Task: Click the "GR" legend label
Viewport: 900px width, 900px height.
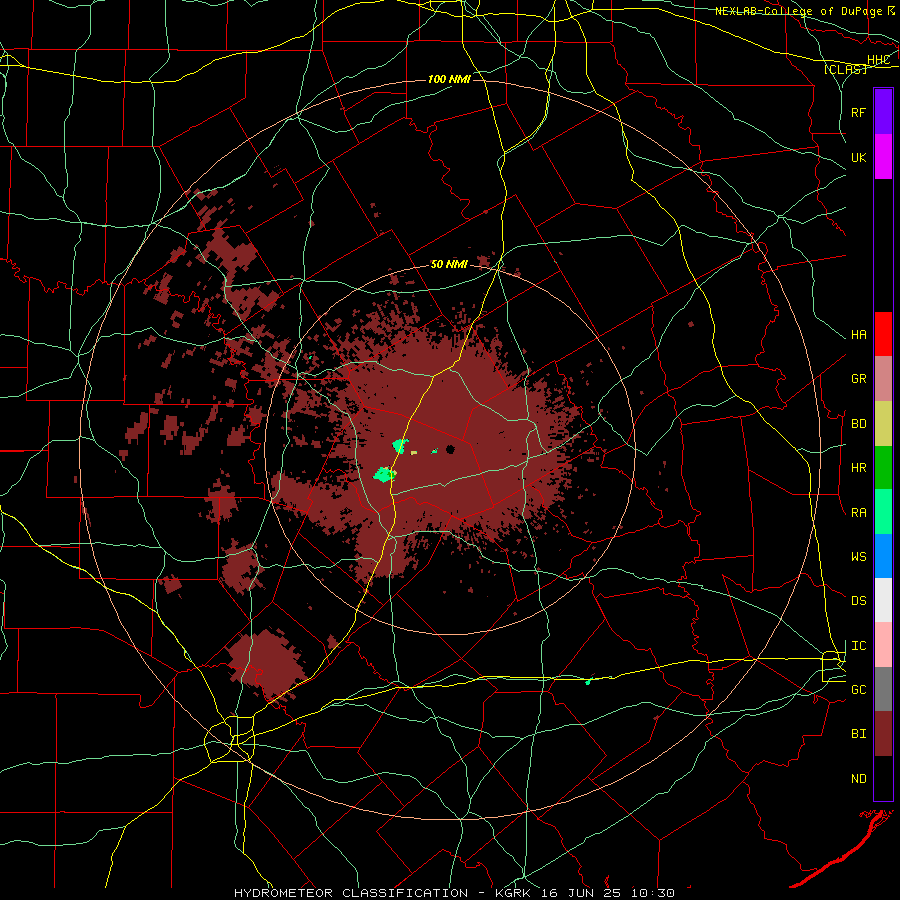Action: point(858,379)
